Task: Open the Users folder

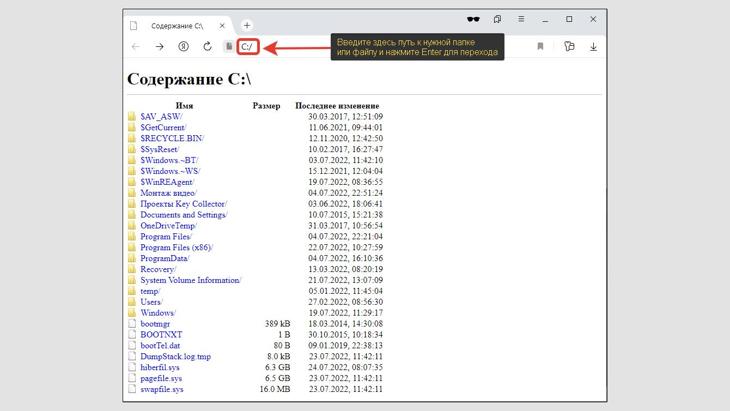Action: [x=151, y=302]
